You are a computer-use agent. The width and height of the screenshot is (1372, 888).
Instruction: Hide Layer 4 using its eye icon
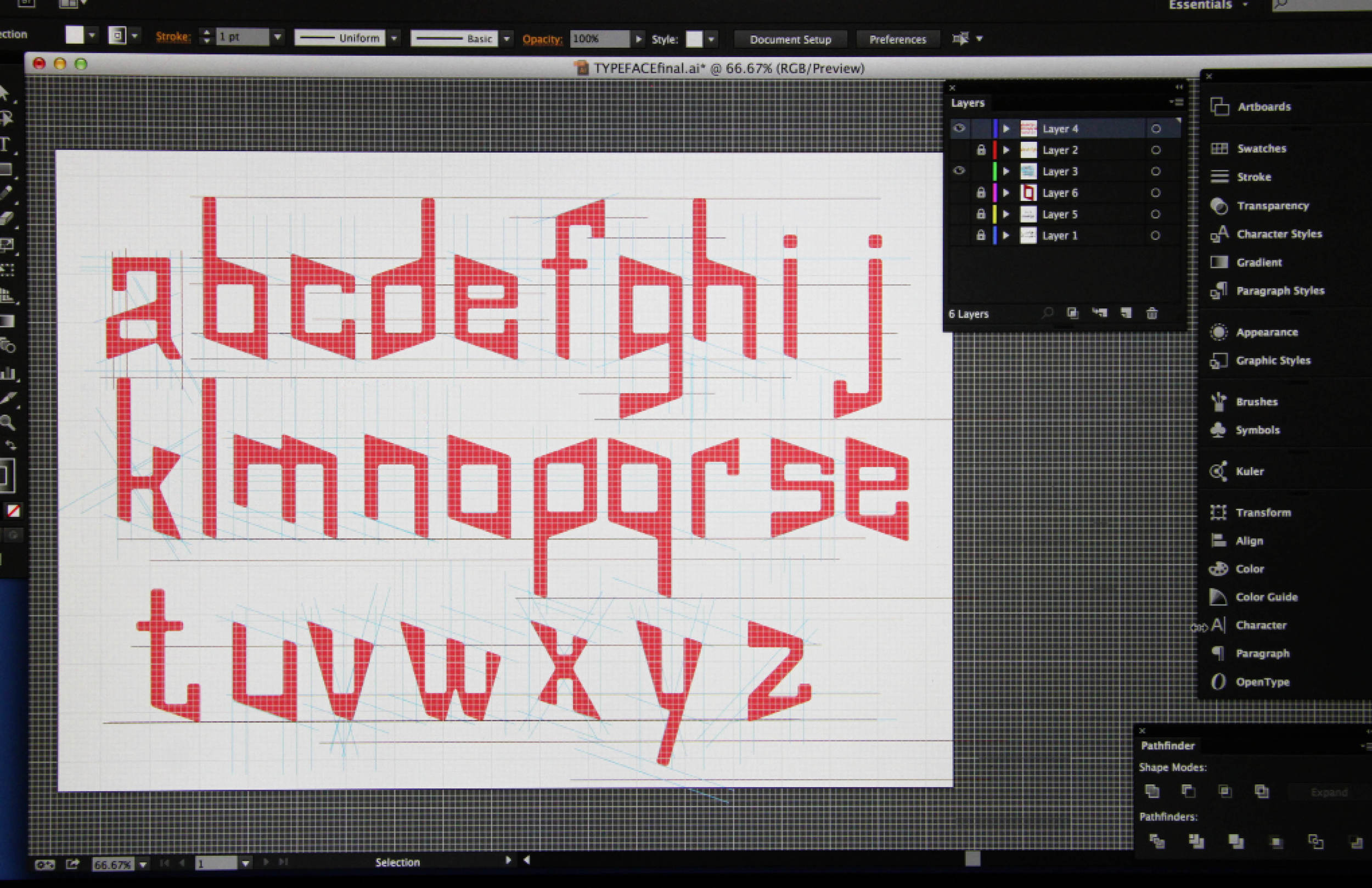point(959,128)
